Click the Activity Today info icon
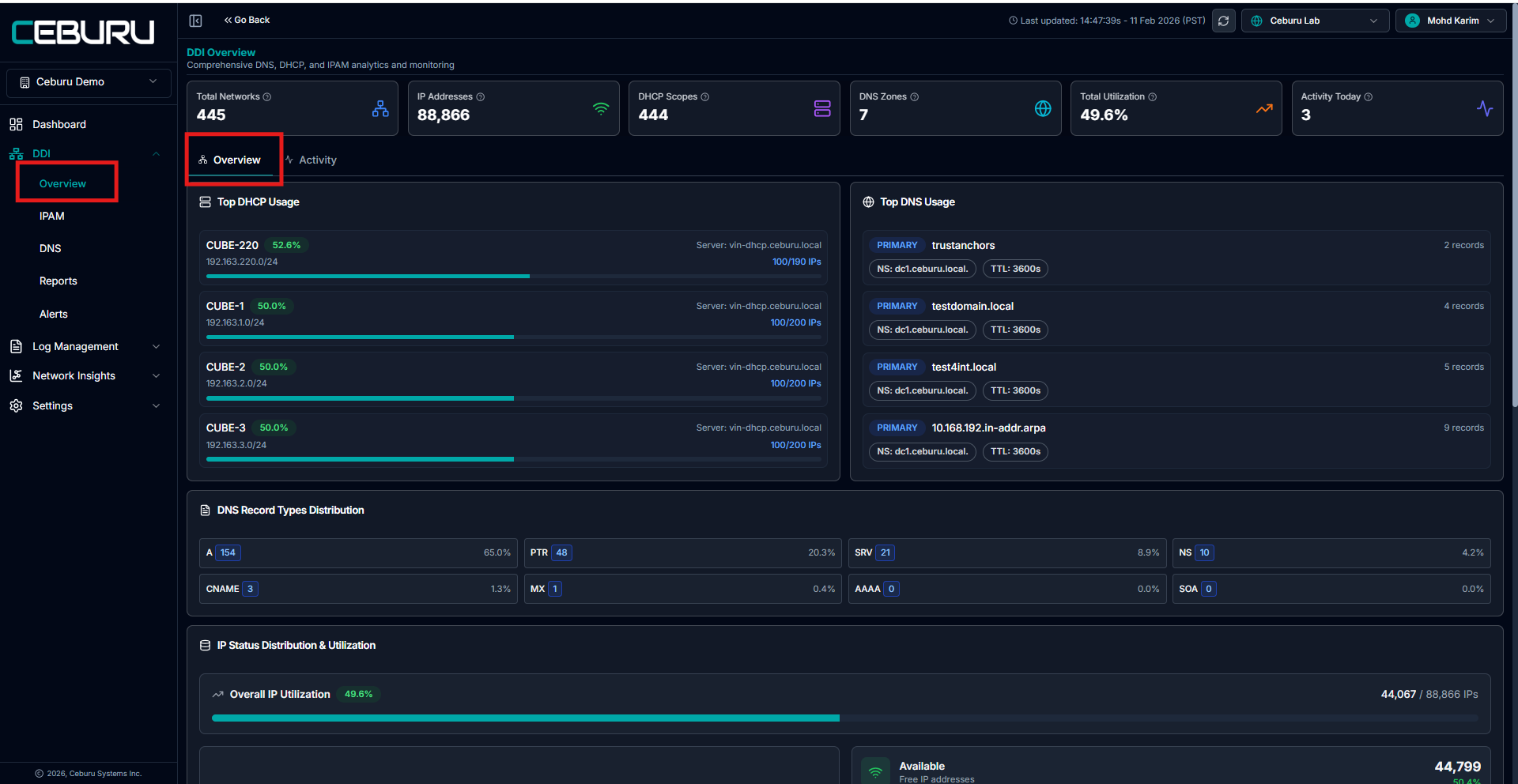 click(x=1369, y=97)
